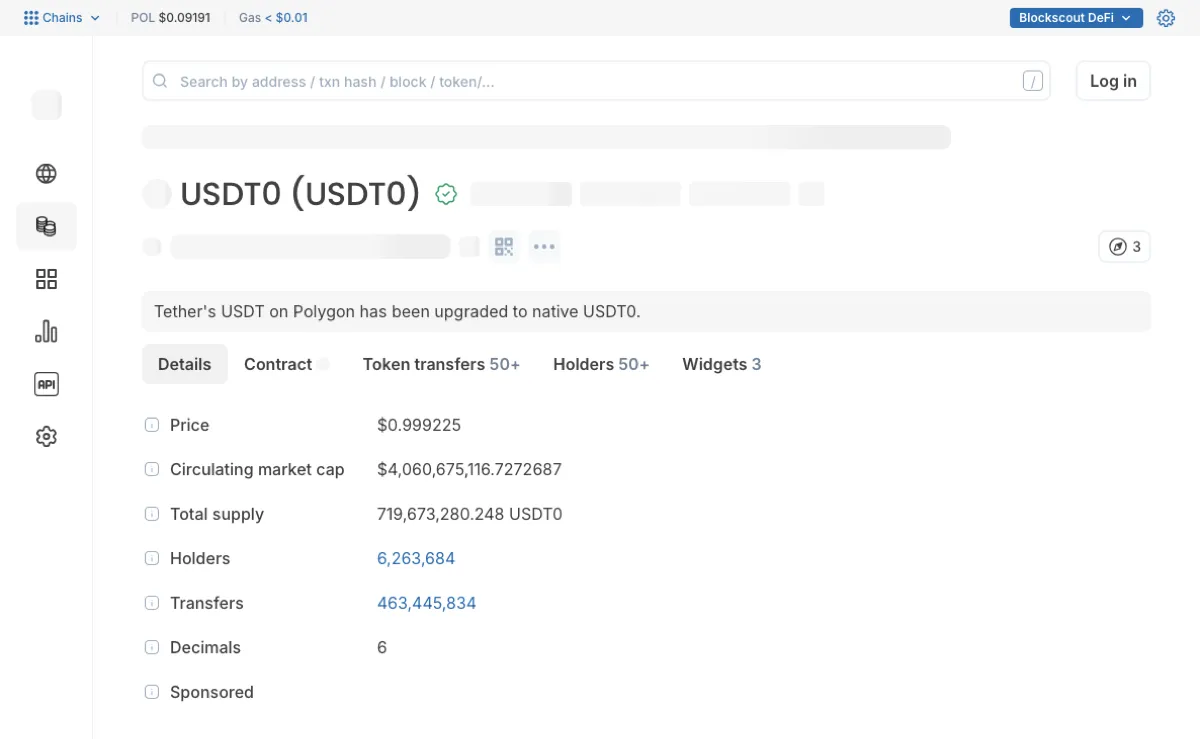Click the USDT0 (USDT0) heading
Image resolution: width=1200 pixels, height=739 pixels.
300,194
